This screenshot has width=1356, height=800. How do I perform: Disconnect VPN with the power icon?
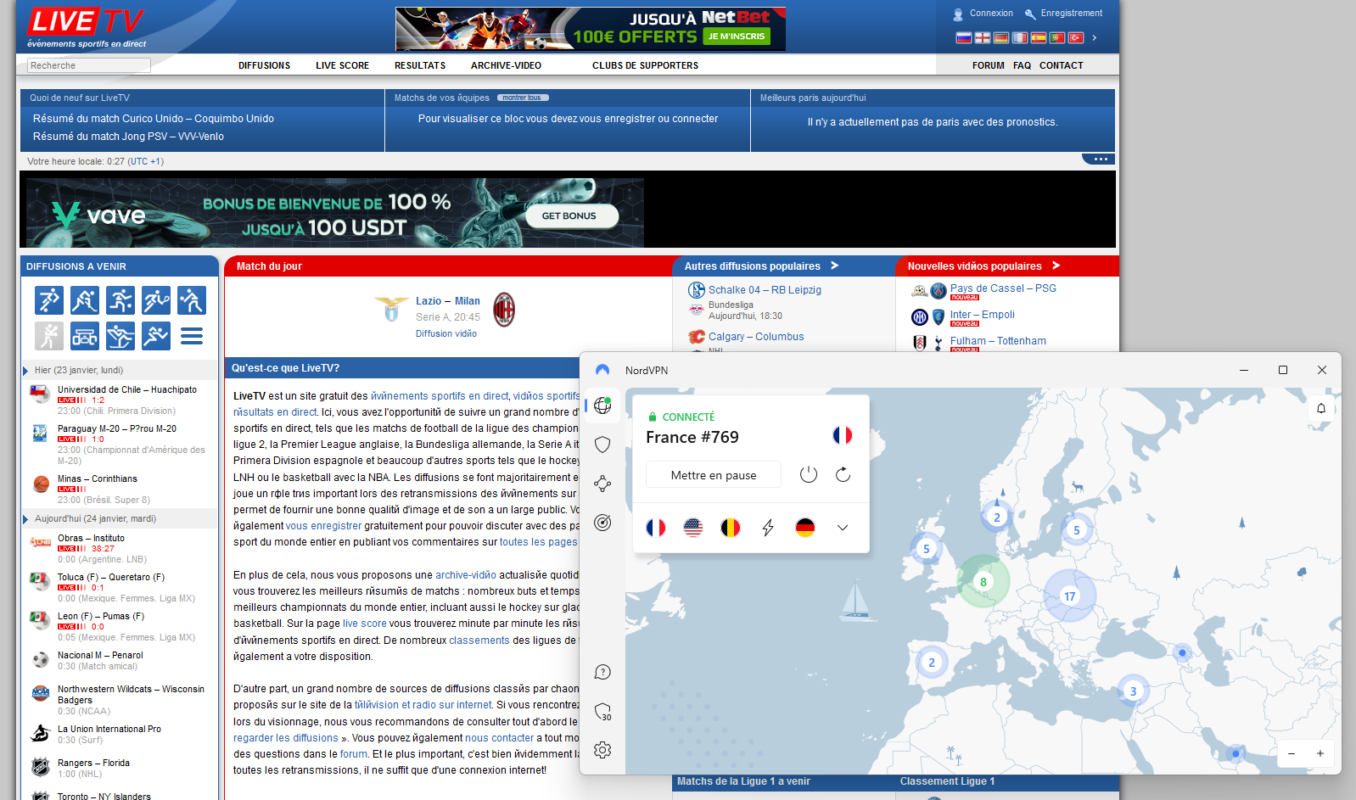(809, 475)
